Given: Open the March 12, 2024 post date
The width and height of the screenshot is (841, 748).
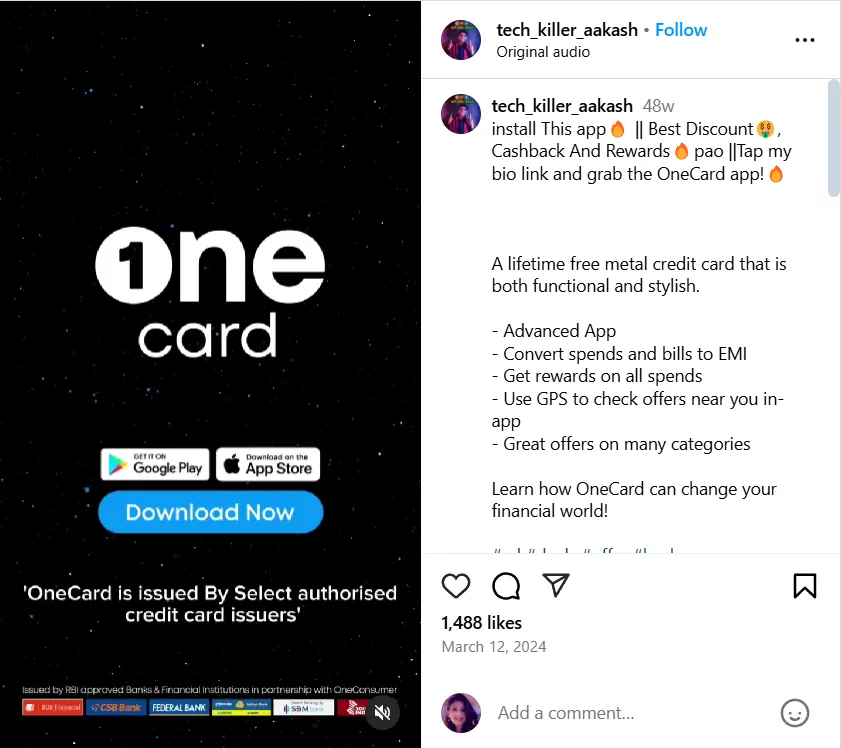Looking at the screenshot, I should pos(493,647).
